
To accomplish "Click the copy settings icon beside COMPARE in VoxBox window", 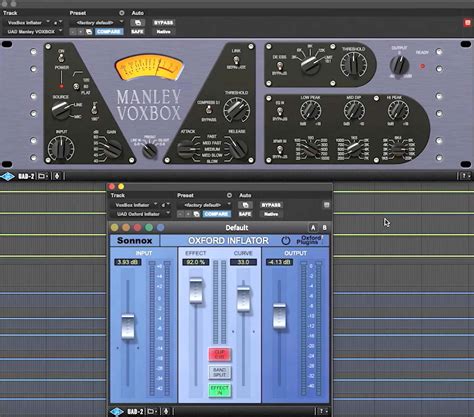I will coord(89,32).
